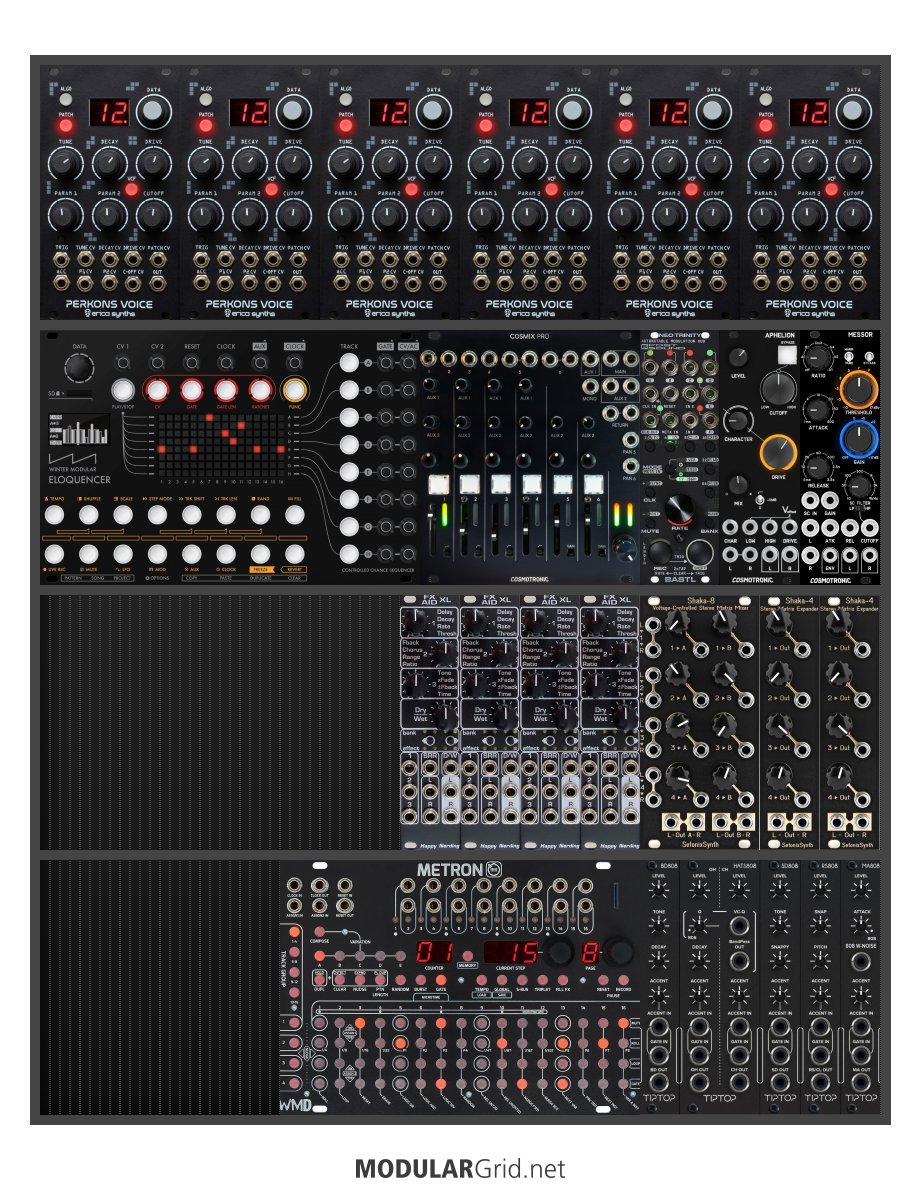Click the DATA encoder on leftmost Perkons Voice
Screen dimensions: 921x1190
(x=153, y=112)
